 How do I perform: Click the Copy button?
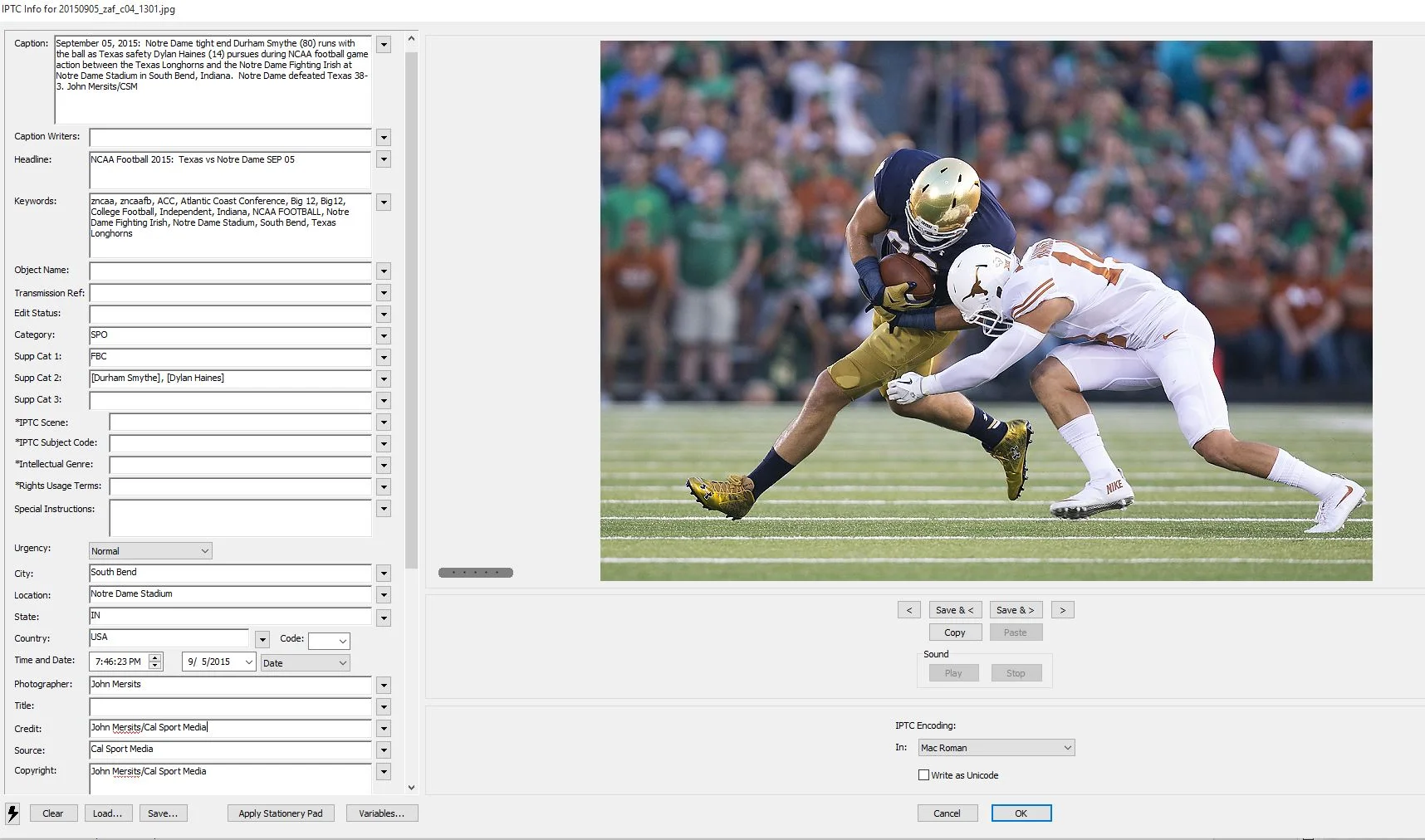tap(955, 632)
